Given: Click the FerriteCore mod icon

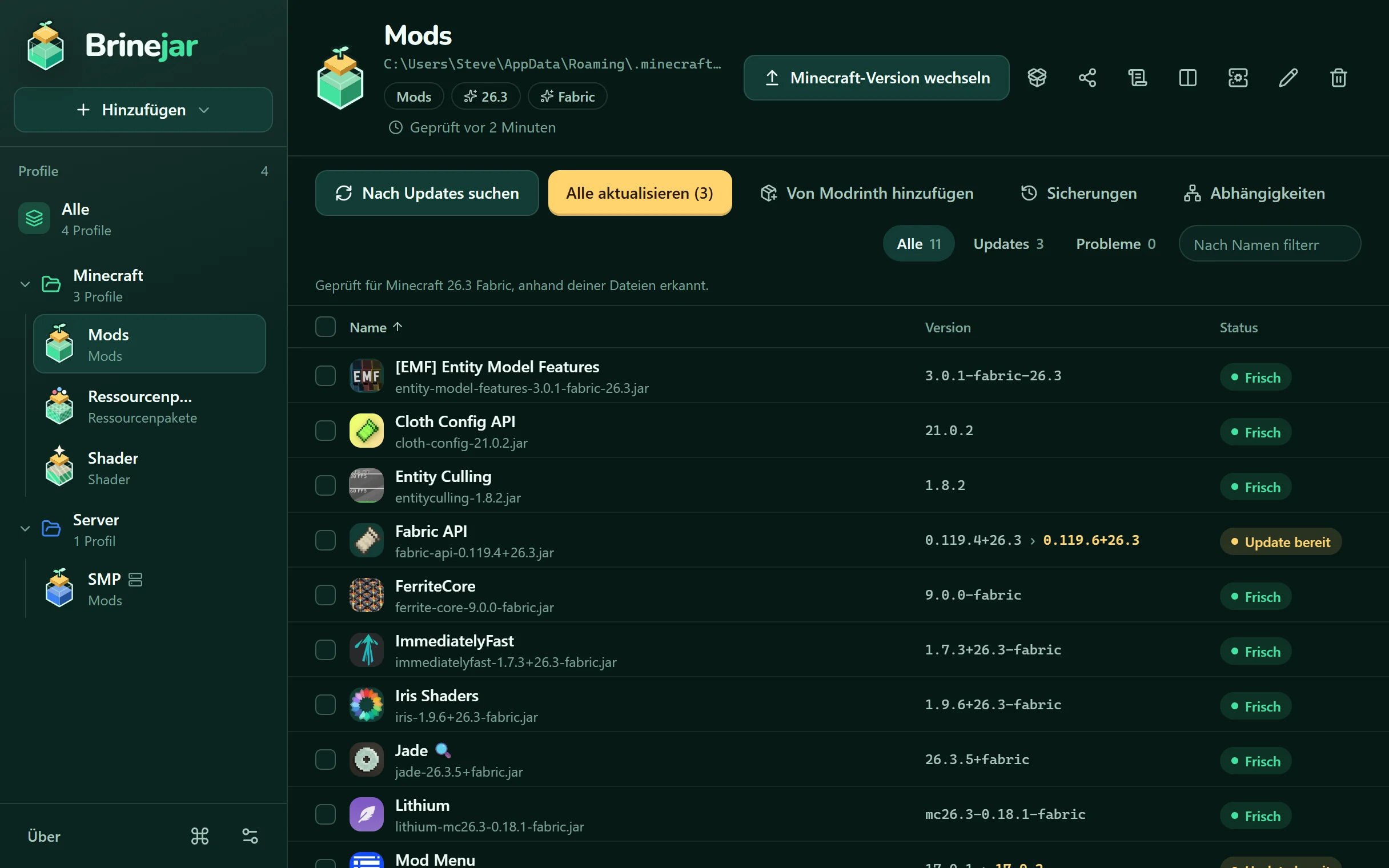Looking at the screenshot, I should tap(367, 594).
